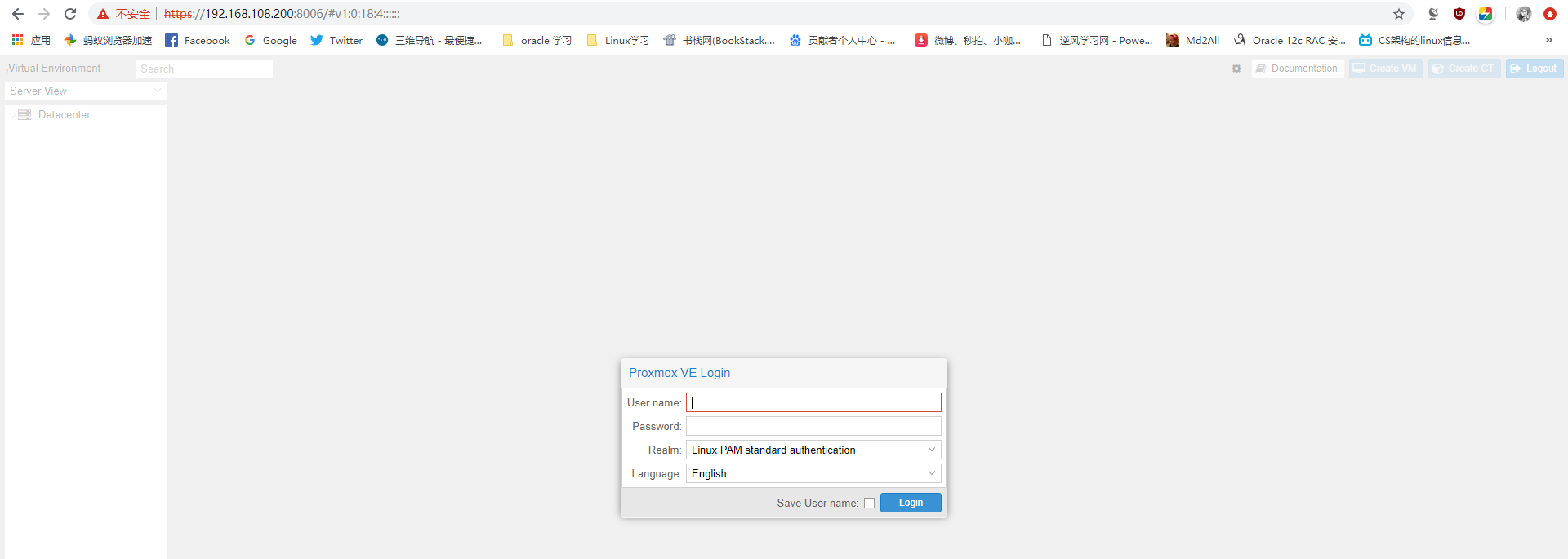Open the Server View selector
The width and height of the screenshot is (1568, 559).
[x=85, y=91]
